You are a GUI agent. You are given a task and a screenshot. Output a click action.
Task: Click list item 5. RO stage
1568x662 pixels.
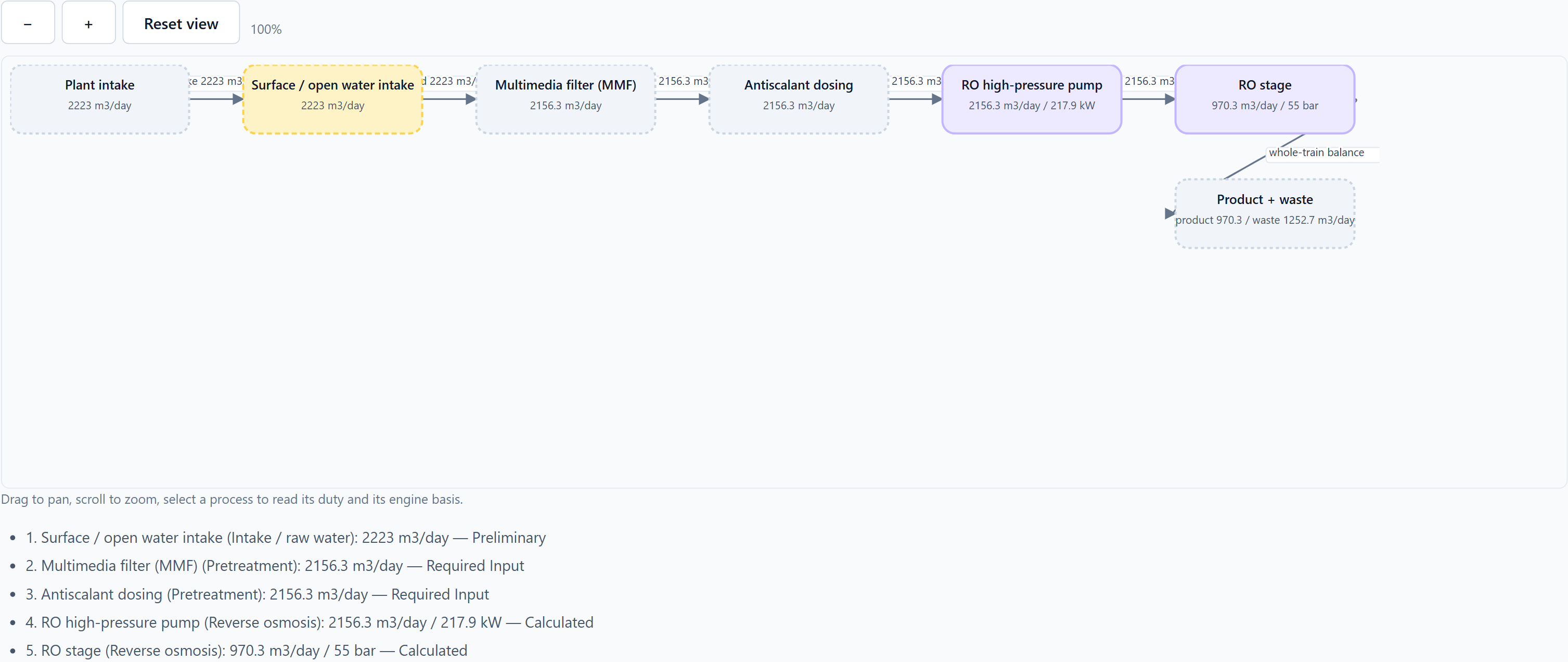247,651
